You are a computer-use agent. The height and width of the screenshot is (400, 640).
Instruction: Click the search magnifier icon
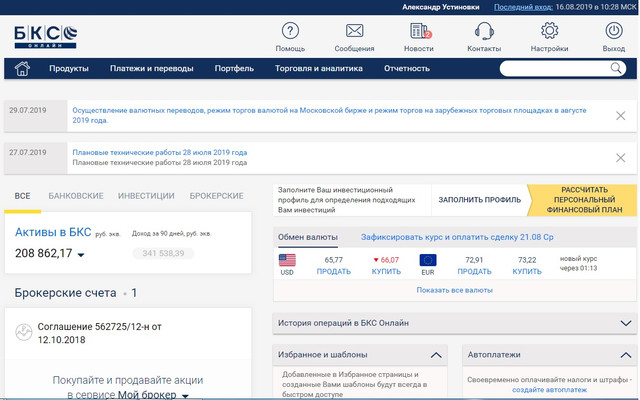[x=617, y=68]
